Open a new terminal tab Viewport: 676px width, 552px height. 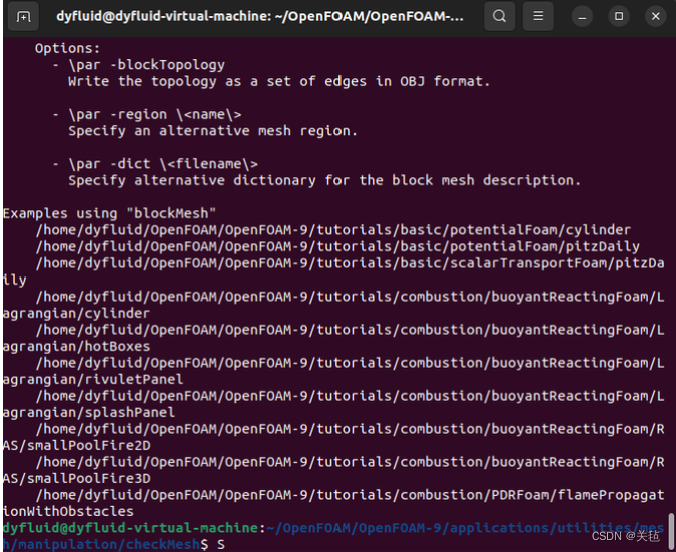[x=23, y=16]
